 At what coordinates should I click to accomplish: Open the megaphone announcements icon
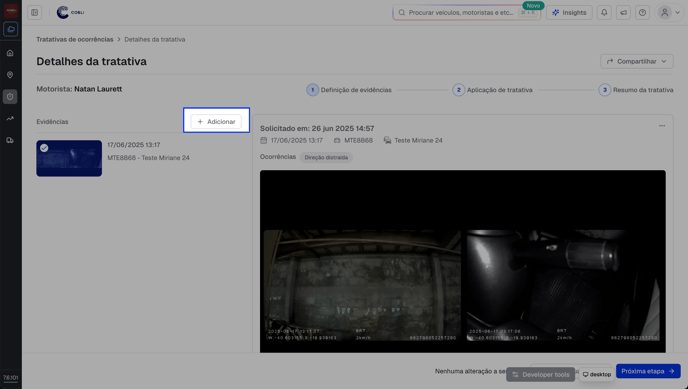(x=623, y=12)
